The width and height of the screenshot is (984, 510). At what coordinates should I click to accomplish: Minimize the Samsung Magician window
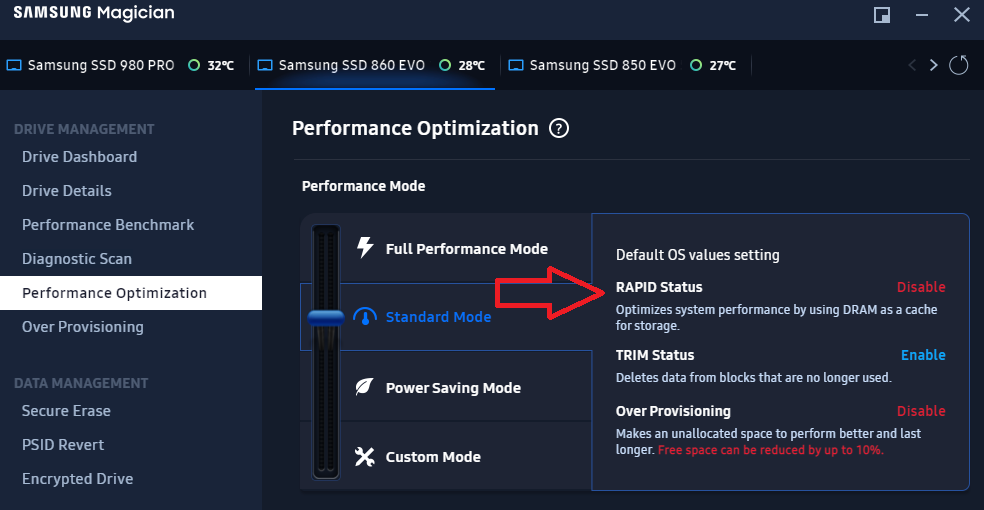[x=922, y=14]
